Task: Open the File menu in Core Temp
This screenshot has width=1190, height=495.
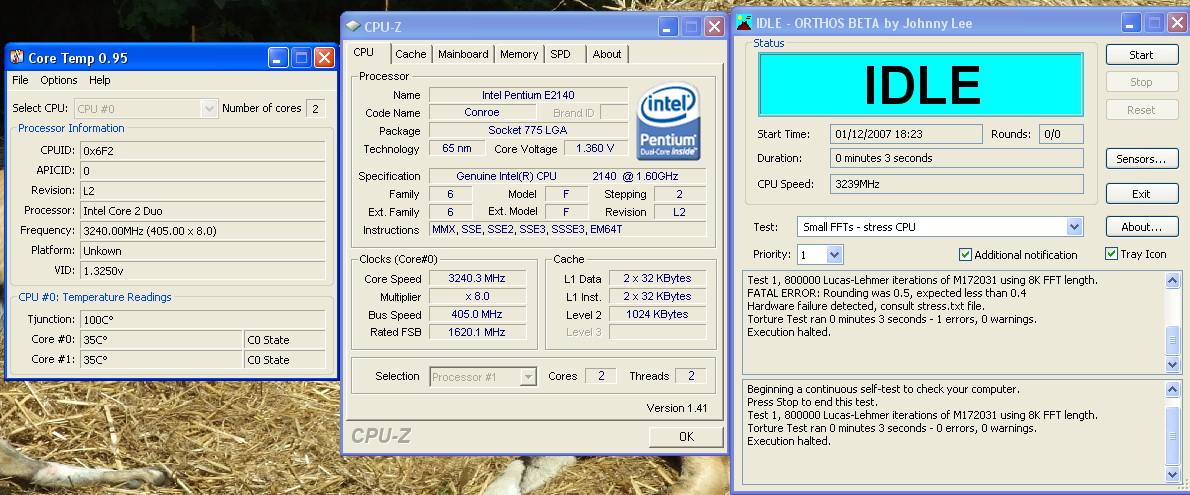Action: click(20, 80)
